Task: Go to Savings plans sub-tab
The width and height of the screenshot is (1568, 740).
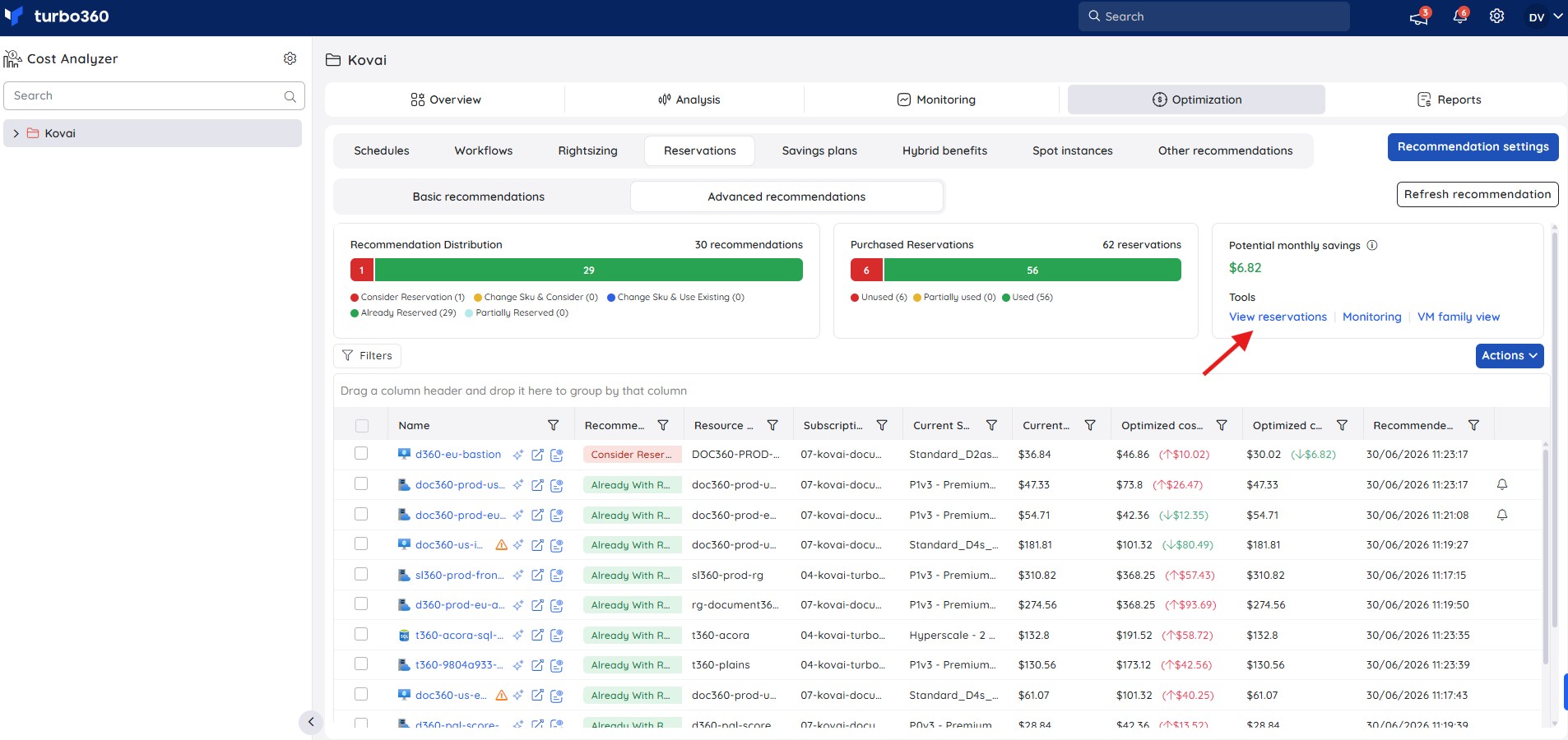Action: pos(819,150)
